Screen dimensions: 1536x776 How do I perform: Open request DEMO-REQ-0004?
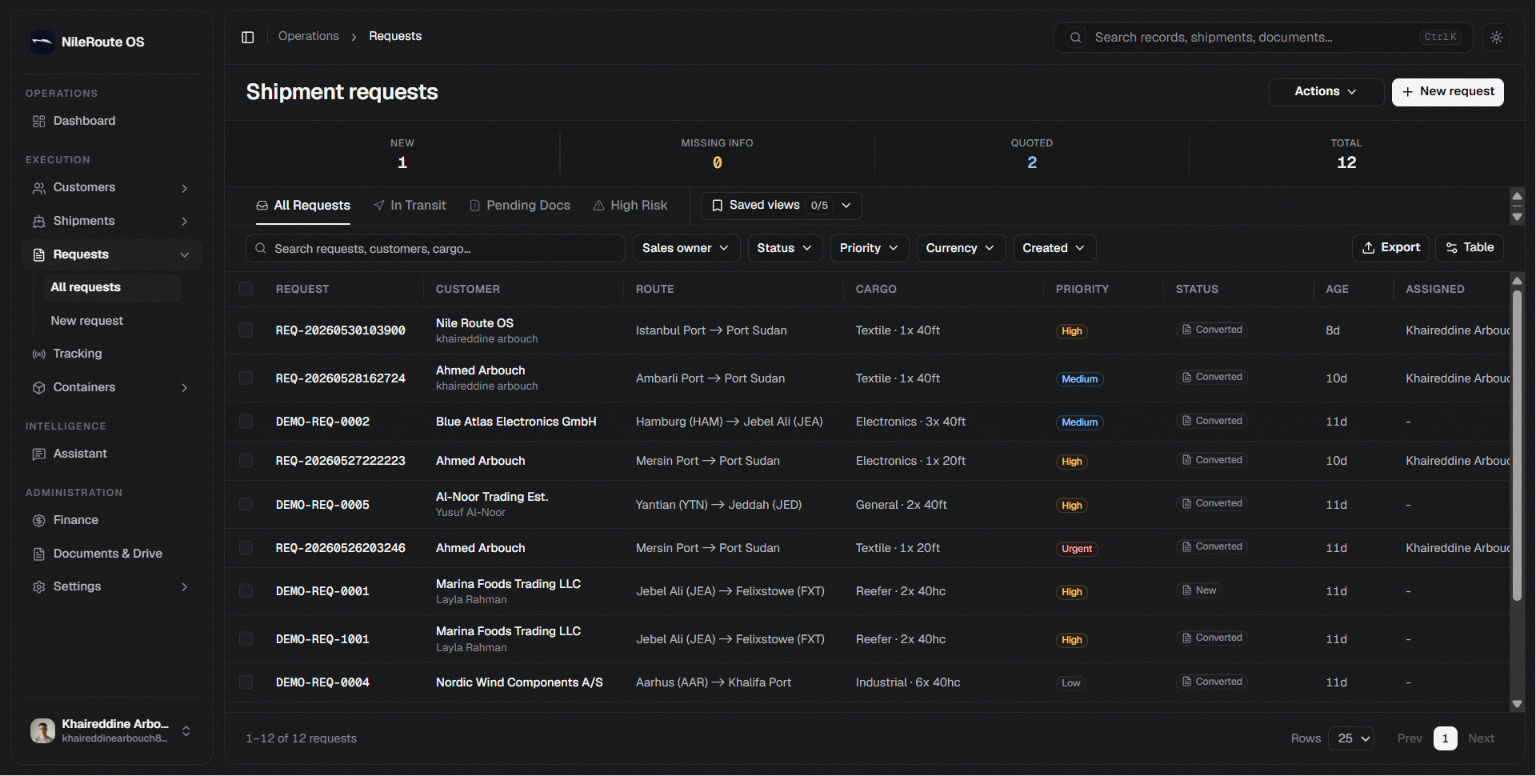[323, 683]
